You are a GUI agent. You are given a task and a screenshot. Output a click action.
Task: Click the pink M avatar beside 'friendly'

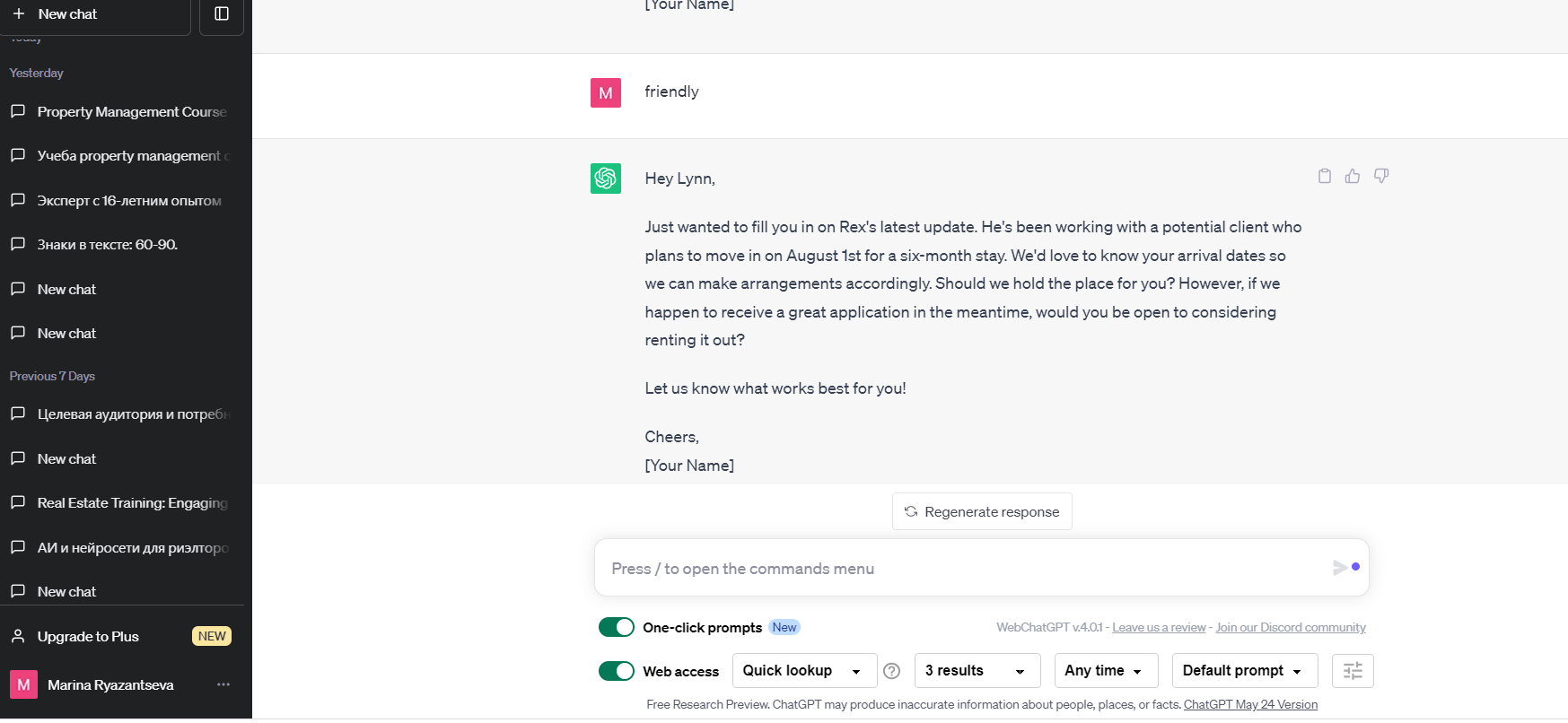606,92
